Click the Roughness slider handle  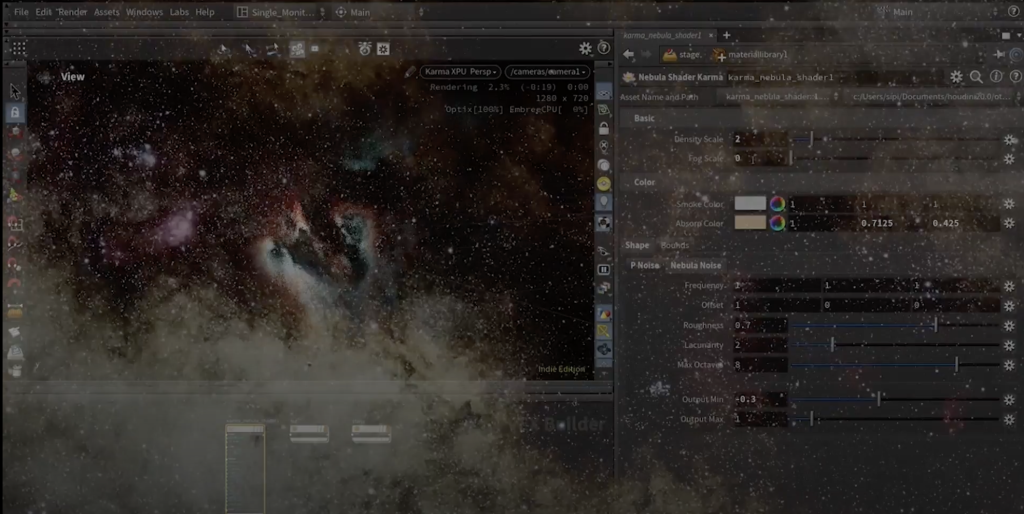pos(936,325)
